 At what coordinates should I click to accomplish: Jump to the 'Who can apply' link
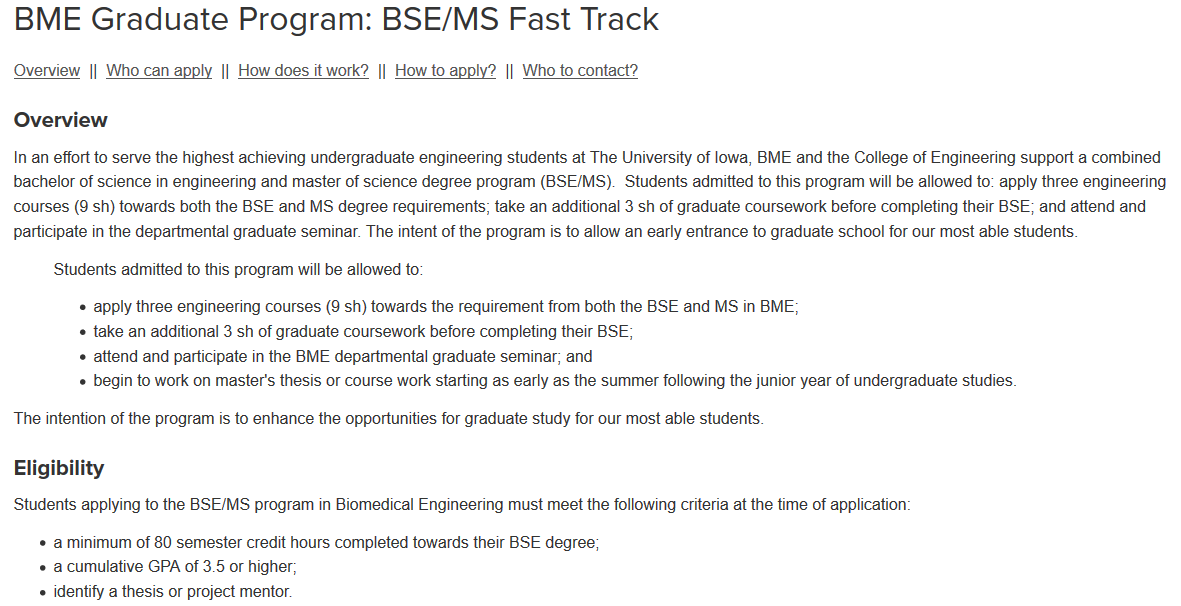(x=159, y=71)
